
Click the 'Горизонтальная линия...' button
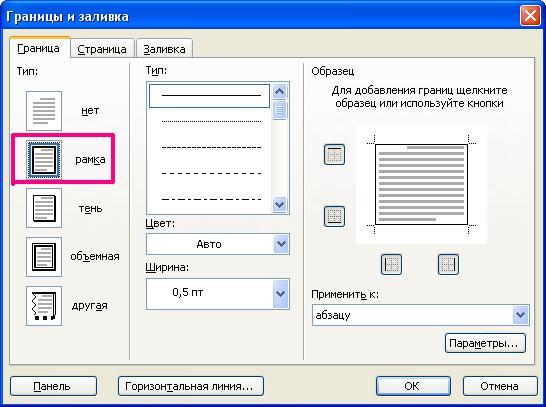[x=191, y=386]
